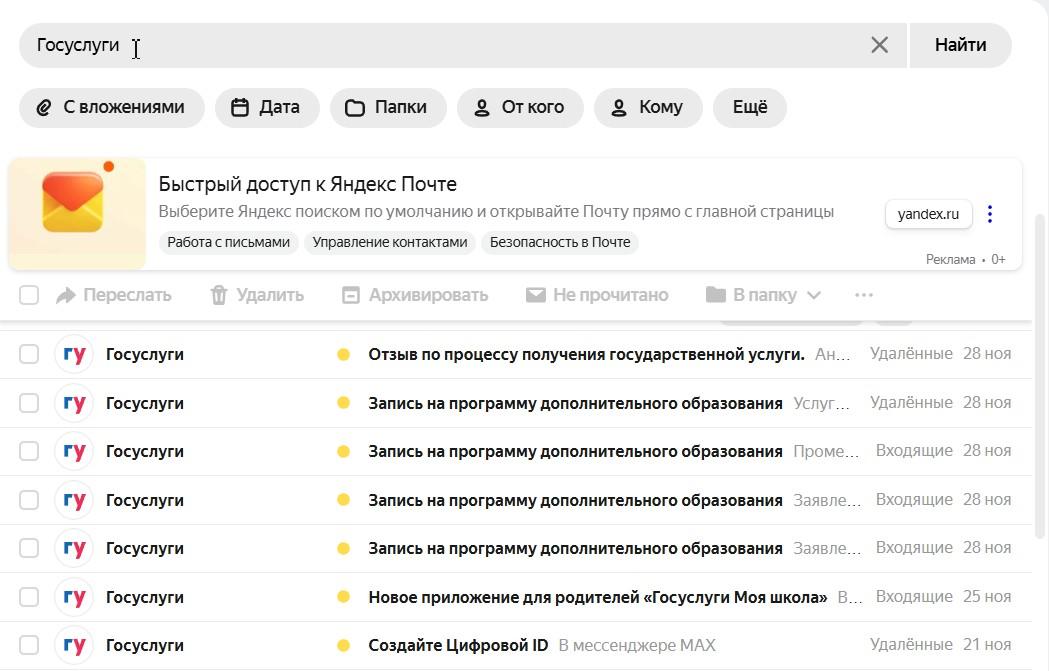Screen dimensions: 1049x671
Task: Check the box for the Отзыв по процессу email
Action: click(x=29, y=354)
